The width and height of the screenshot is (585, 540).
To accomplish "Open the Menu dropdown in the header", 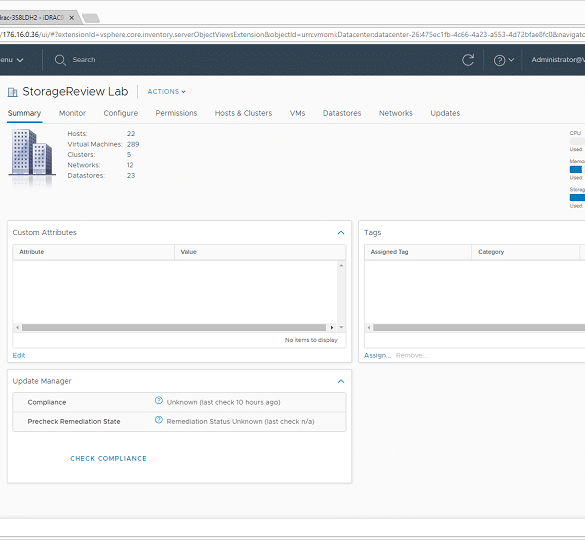I will (11, 60).
